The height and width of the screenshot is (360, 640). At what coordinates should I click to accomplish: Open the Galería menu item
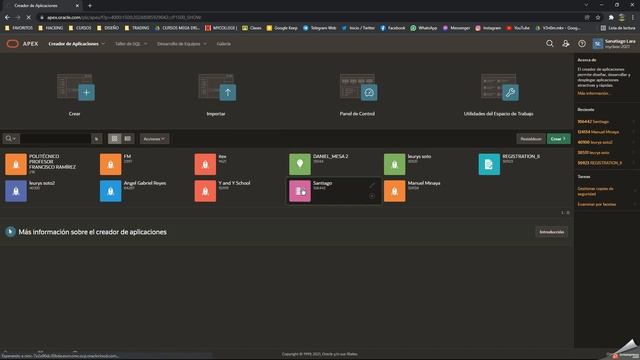224,44
